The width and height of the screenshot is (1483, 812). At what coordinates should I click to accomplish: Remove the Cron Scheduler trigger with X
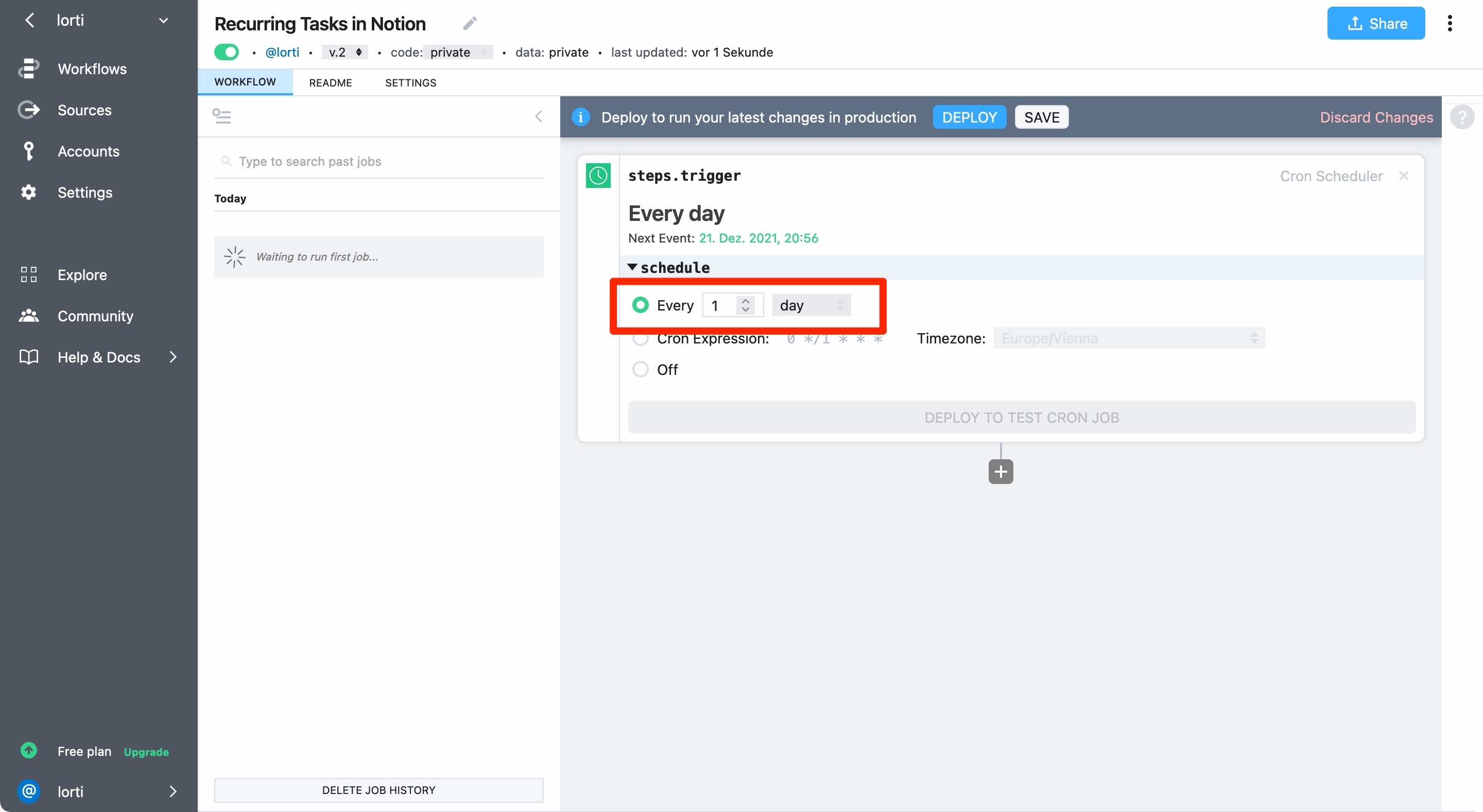click(1404, 176)
